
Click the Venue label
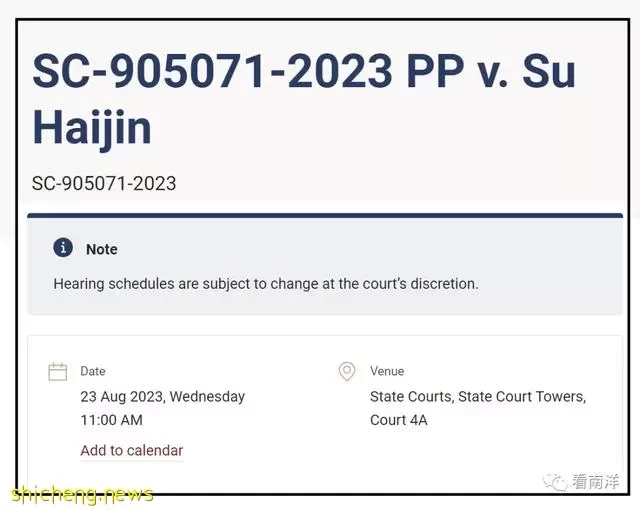coord(387,371)
